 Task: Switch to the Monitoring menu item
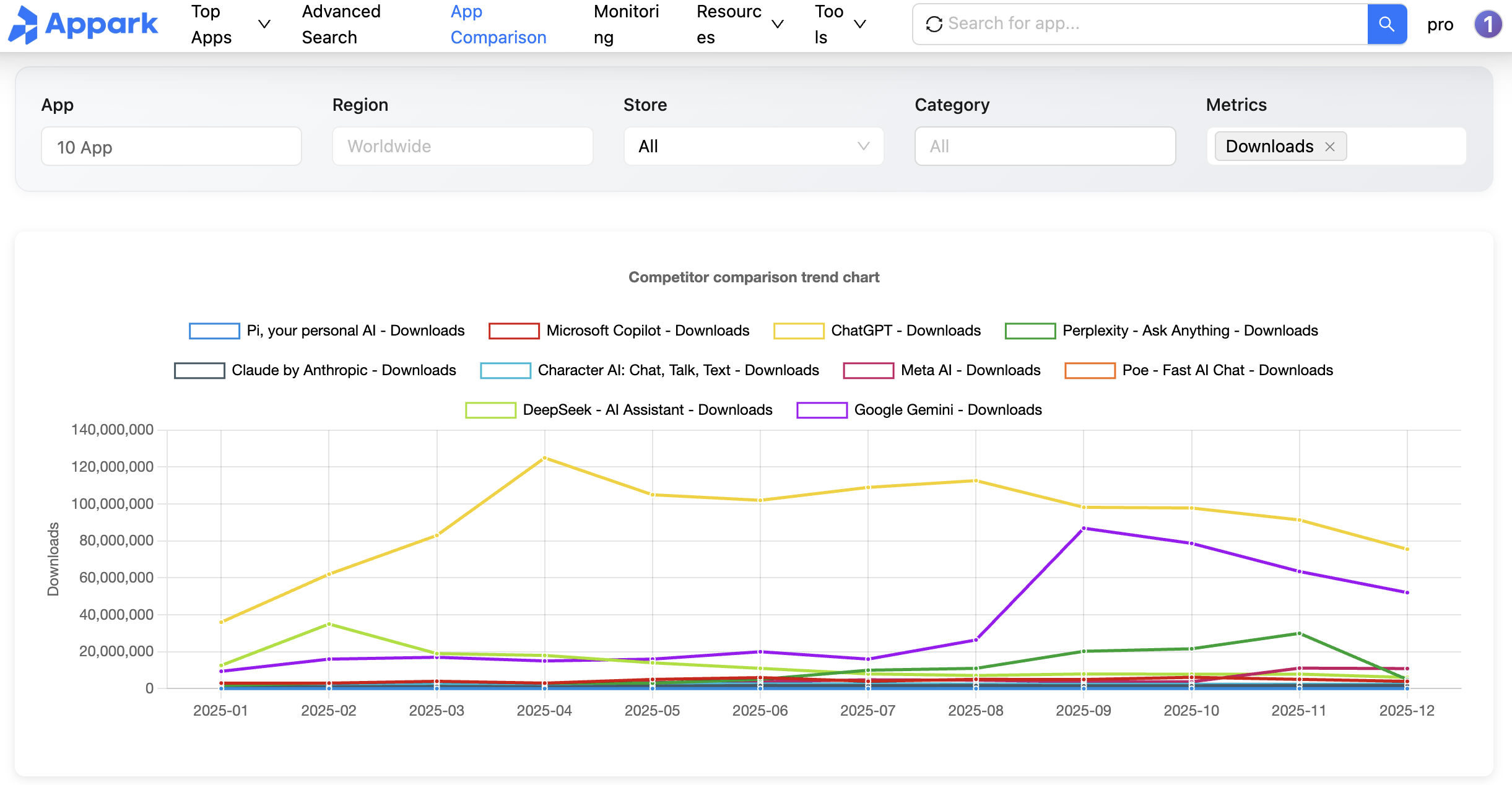pyautogui.click(x=625, y=24)
